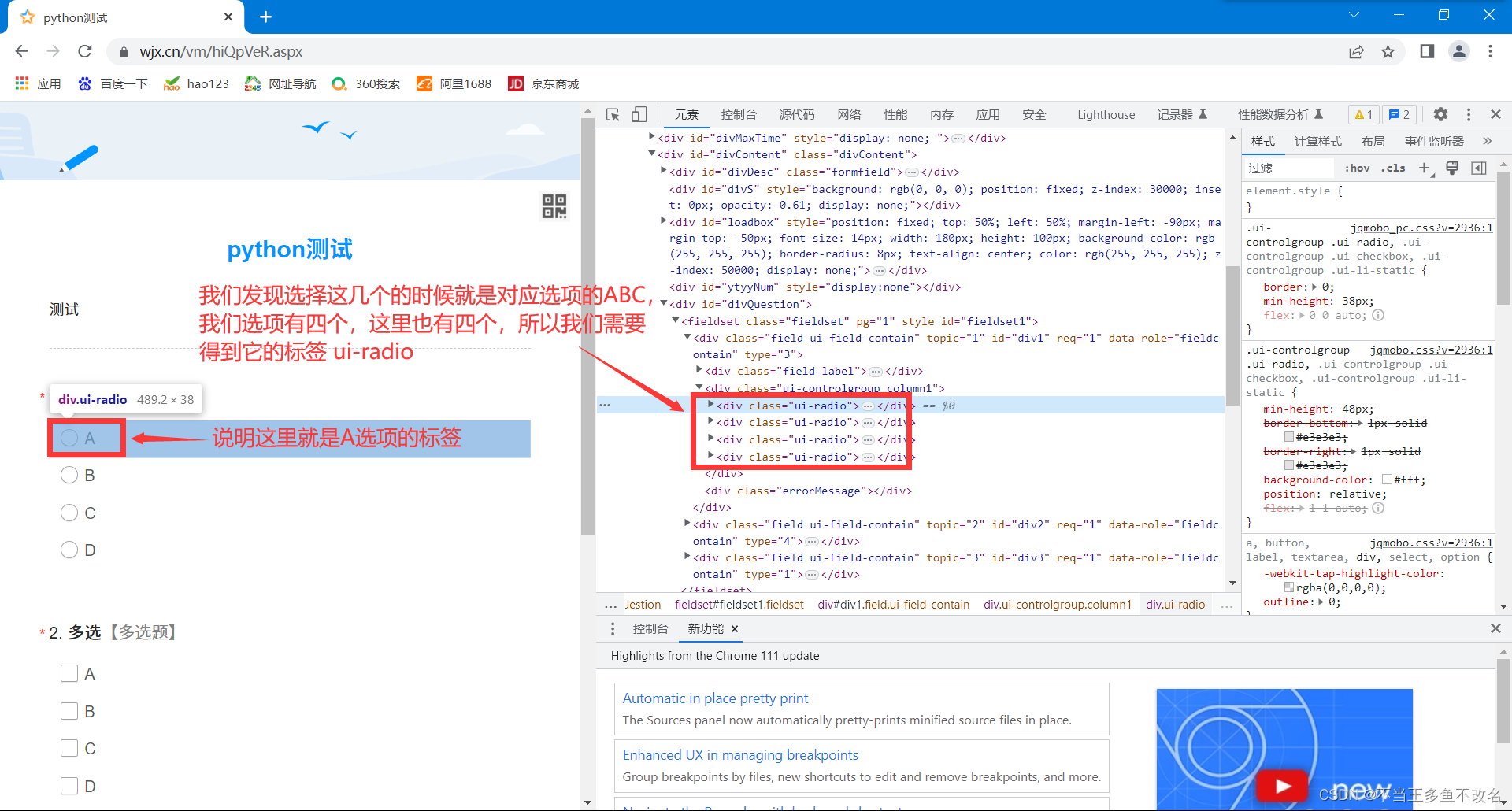The height and width of the screenshot is (811, 1512).
Task: Click the #fff background-color swatch
Action: [1387, 480]
